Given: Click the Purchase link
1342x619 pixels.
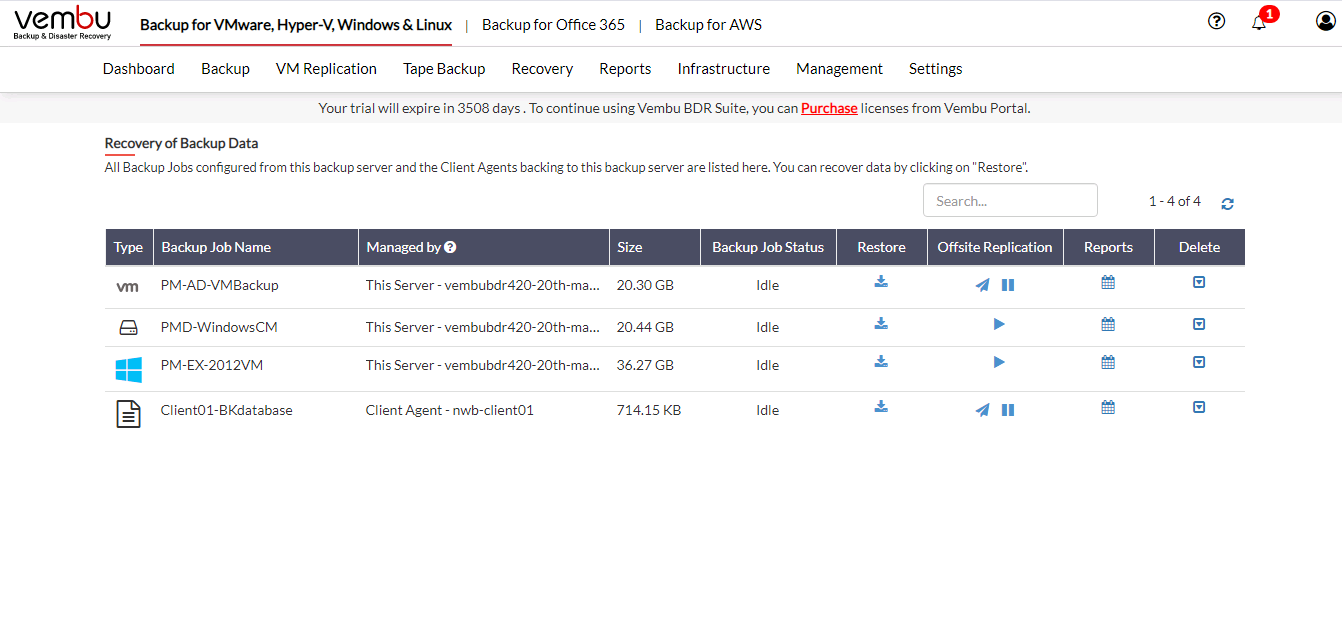Looking at the screenshot, I should 829,108.
